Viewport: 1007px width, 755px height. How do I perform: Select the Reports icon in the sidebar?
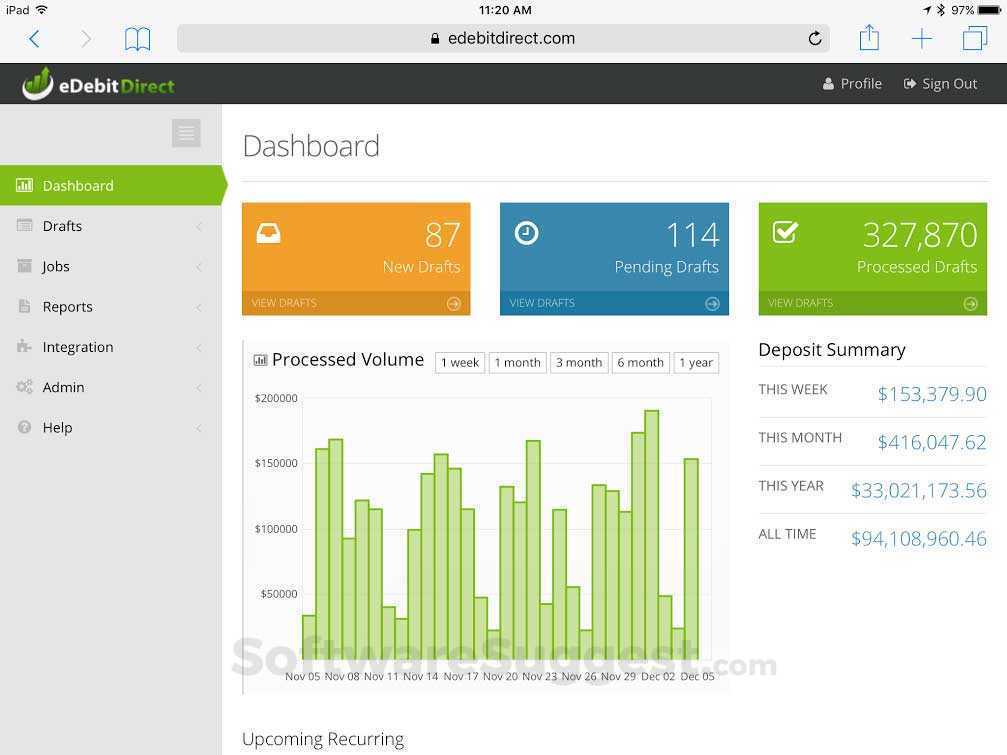(x=24, y=306)
